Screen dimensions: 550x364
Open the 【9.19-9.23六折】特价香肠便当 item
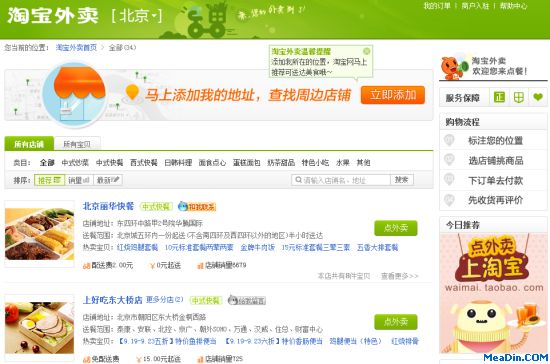pyautogui.click(x=273, y=341)
